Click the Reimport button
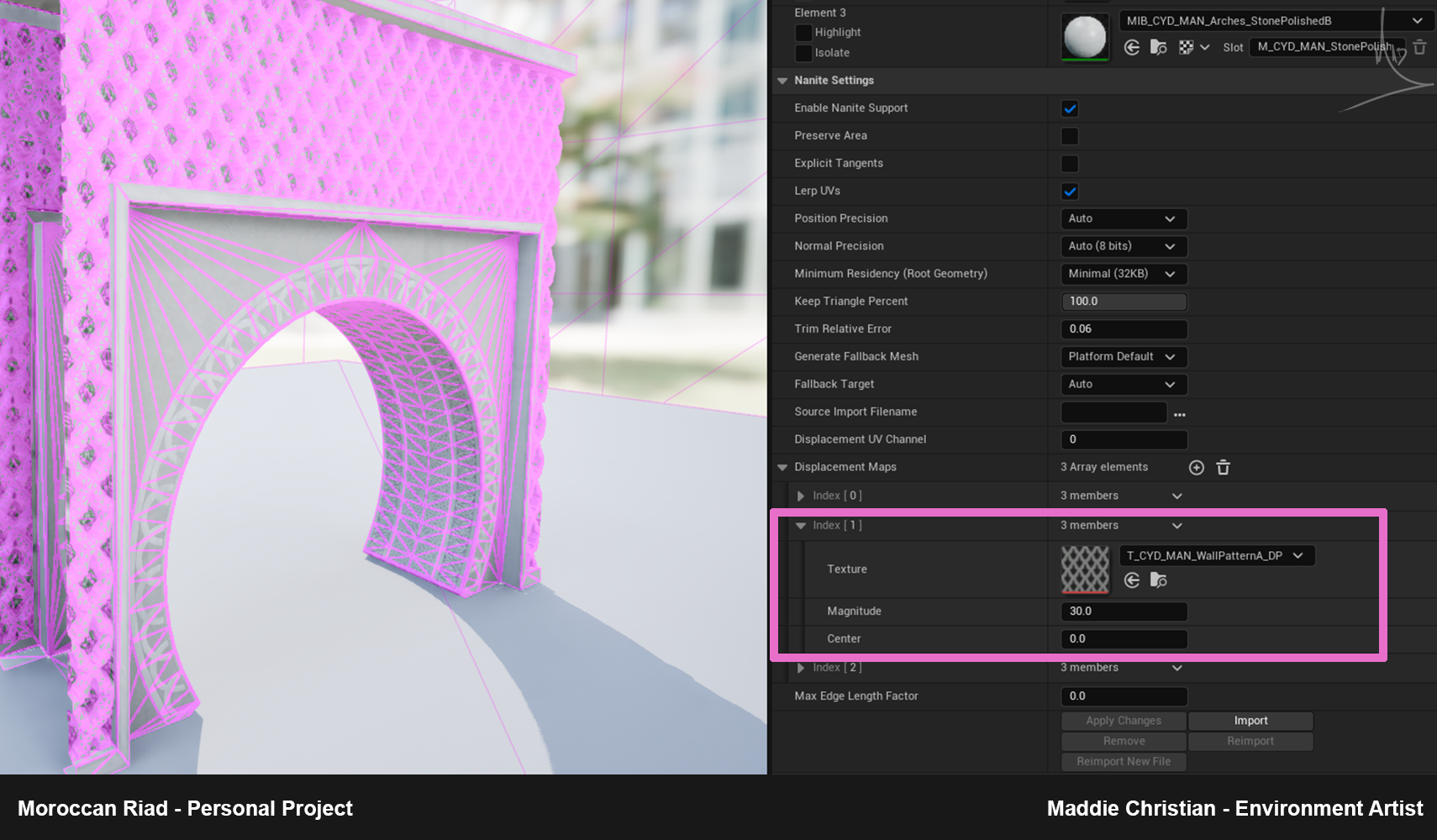The width and height of the screenshot is (1437, 840). coord(1250,741)
